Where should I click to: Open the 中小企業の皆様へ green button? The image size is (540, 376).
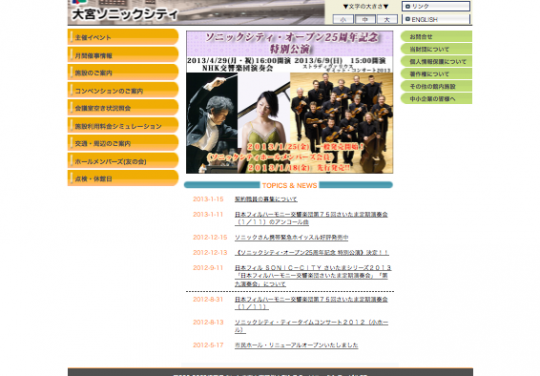coord(436,98)
